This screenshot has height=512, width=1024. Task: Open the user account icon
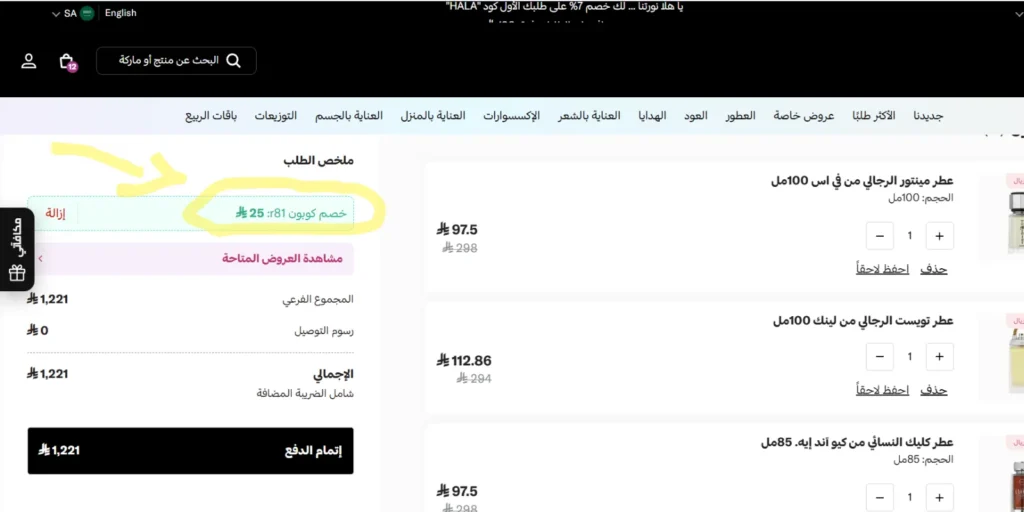[x=29, y=61]
